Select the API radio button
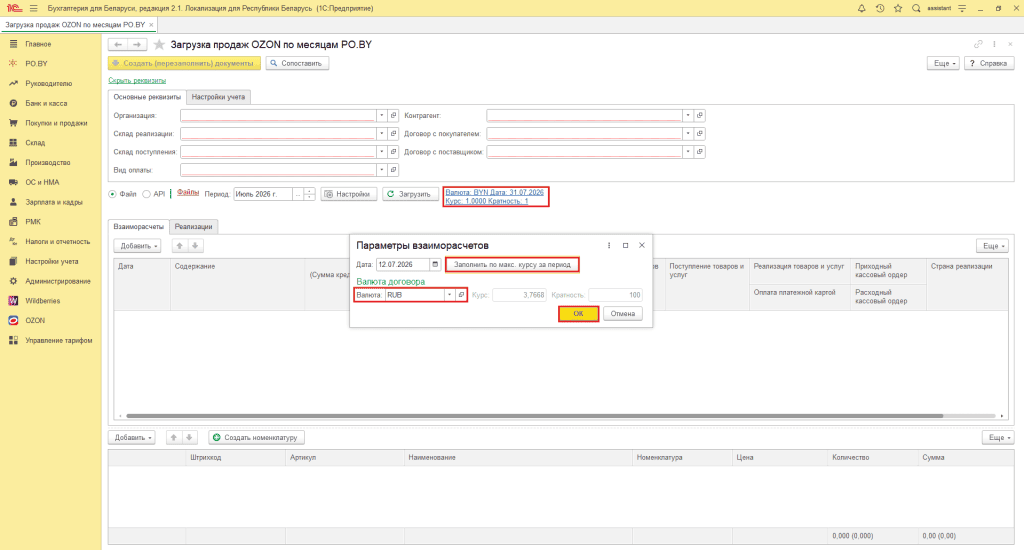This screenshot has width=1024, height=550. pyautogui.click(x=146, y=194)
